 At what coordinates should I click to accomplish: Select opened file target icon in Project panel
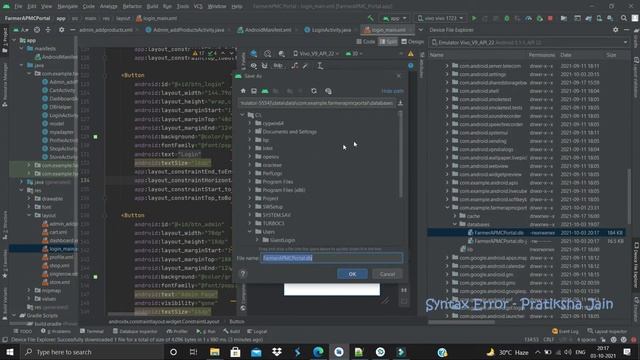(37, 30)
